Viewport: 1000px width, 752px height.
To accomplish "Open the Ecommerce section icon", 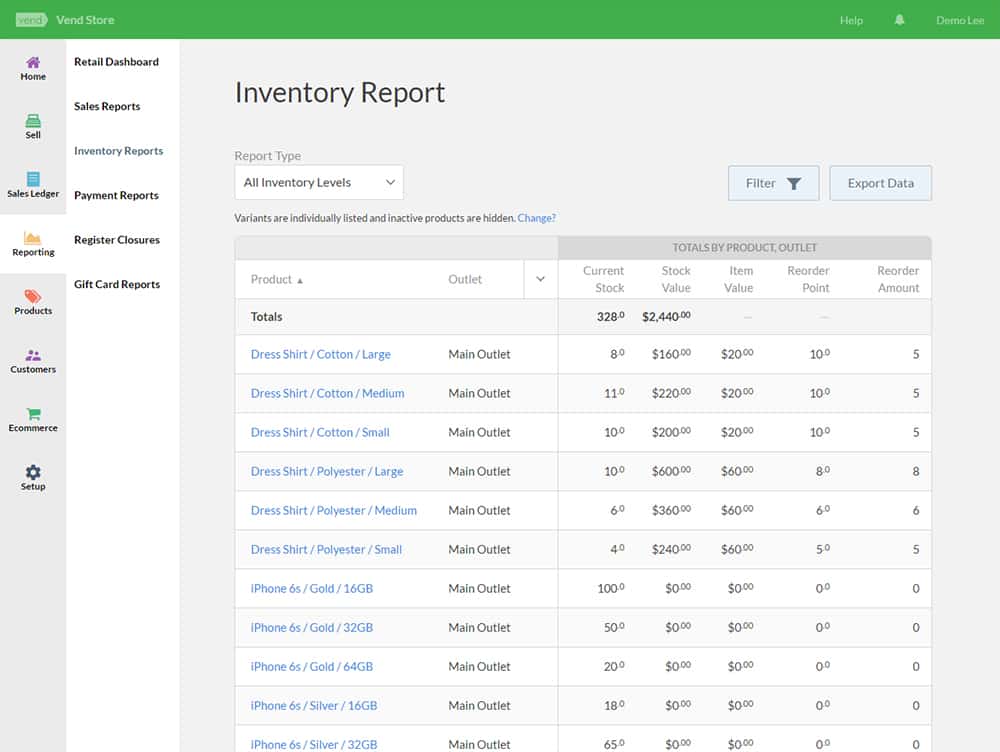I will pyautogui.click(x=33, y=420).
